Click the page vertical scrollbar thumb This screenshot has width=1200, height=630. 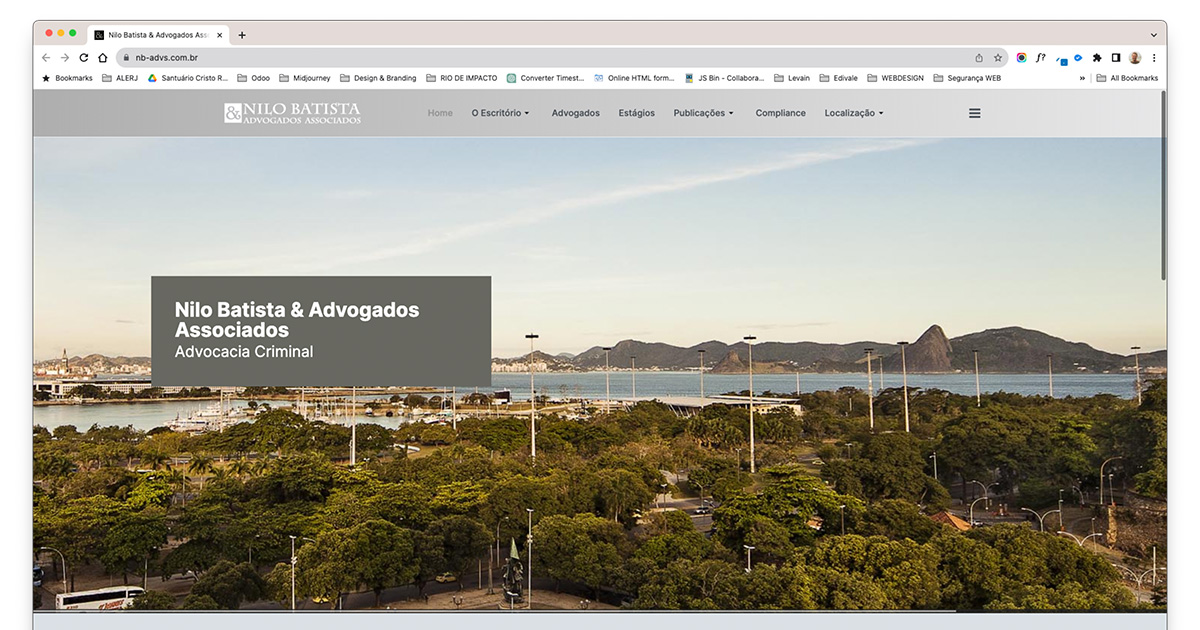pyautogui.click(x=1163, y=185)
